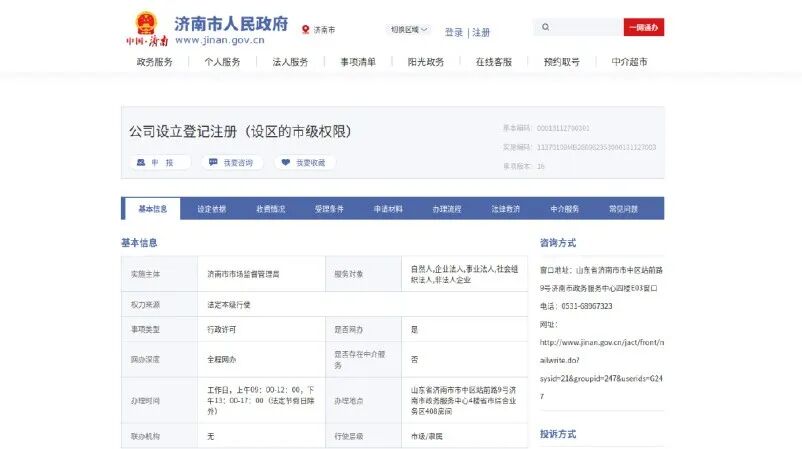The width and height of the screenshot is (802, 449).
Task: Click the 注册 register link
Action: click(x=481, y=32)
